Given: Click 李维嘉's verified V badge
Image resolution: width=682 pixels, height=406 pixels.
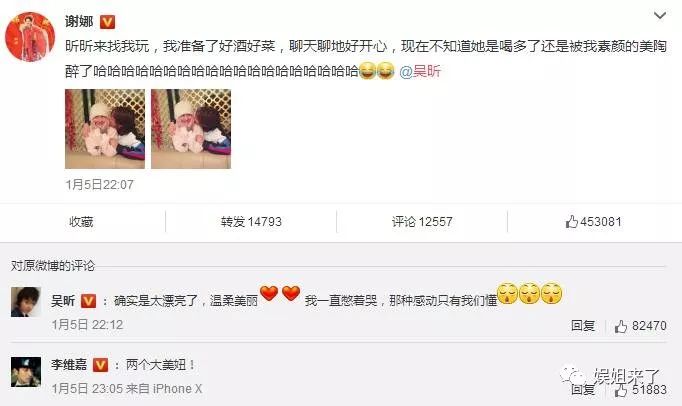Looking at the screenshot, I should pos(100,365).
